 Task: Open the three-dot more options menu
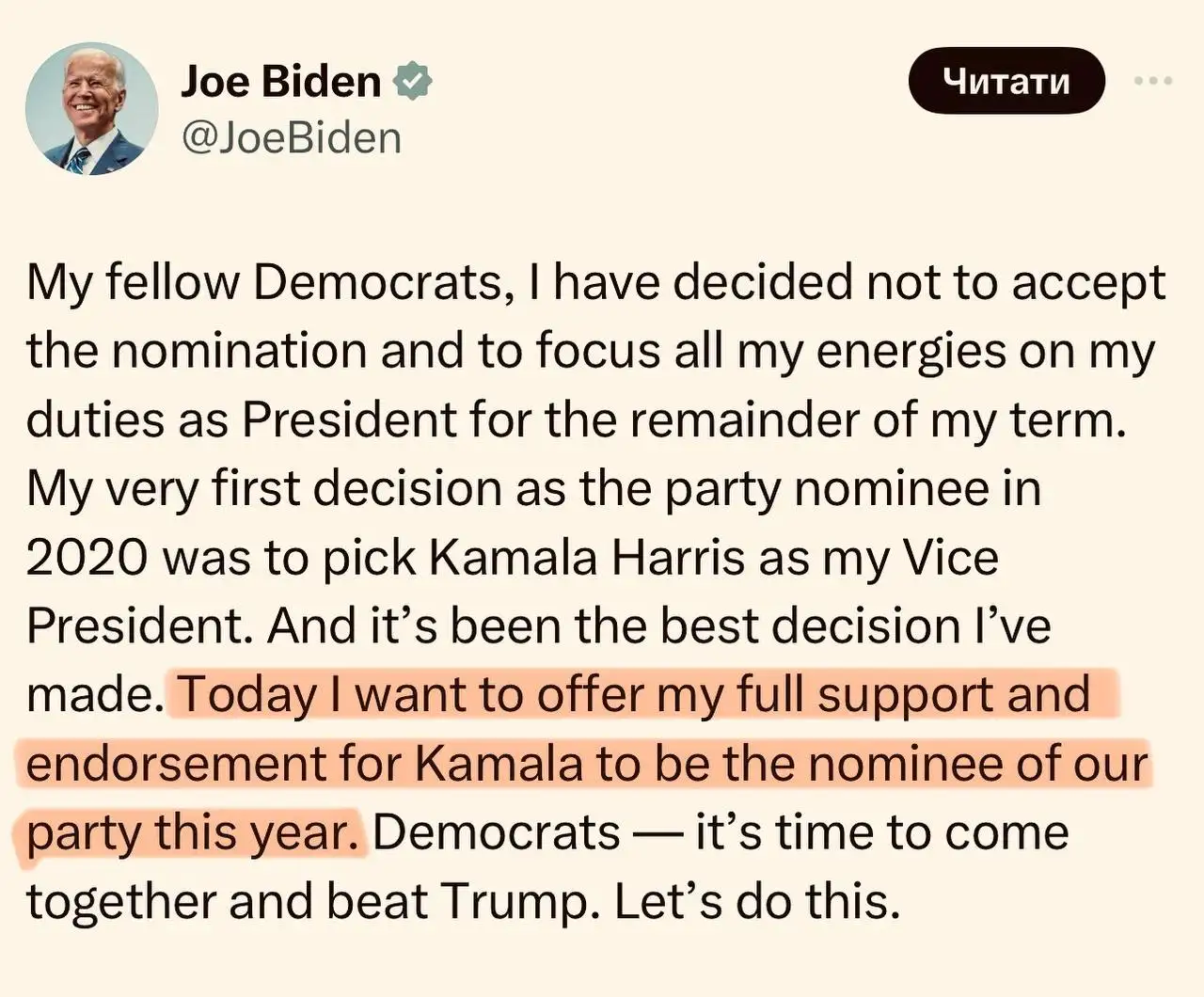coord(1153,81)
